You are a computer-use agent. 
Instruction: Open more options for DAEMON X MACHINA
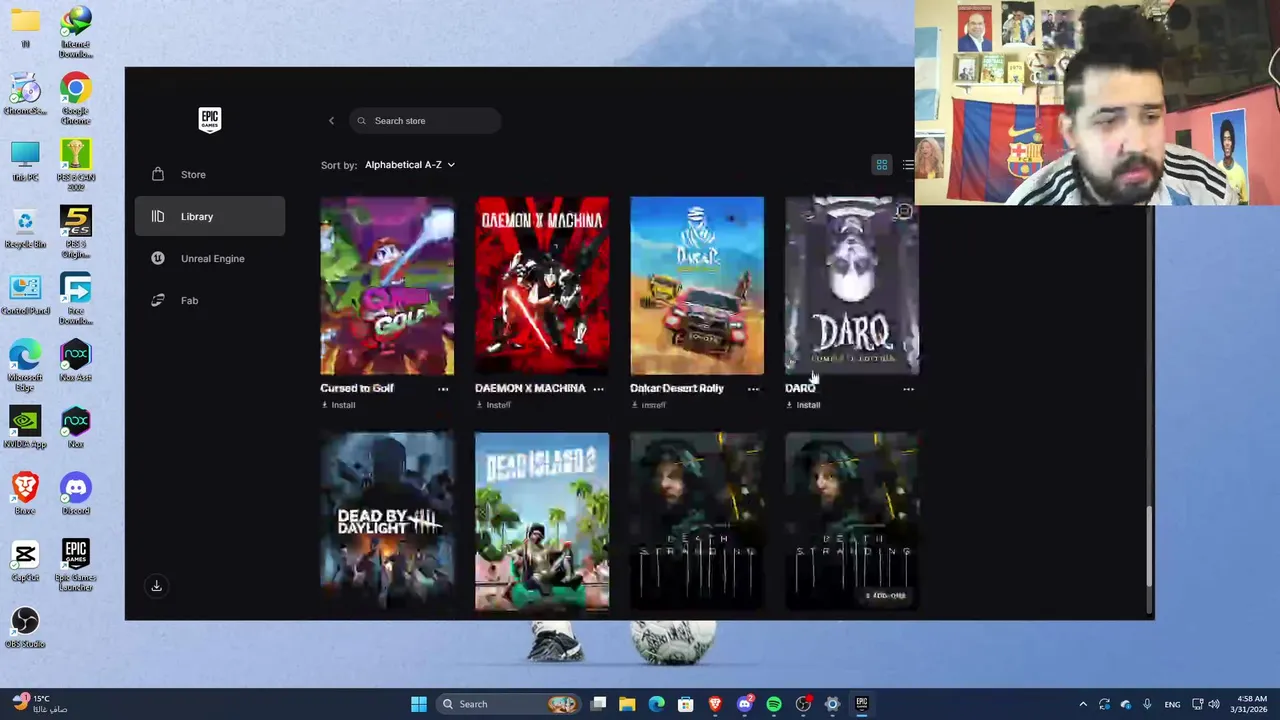click(598, 389)
